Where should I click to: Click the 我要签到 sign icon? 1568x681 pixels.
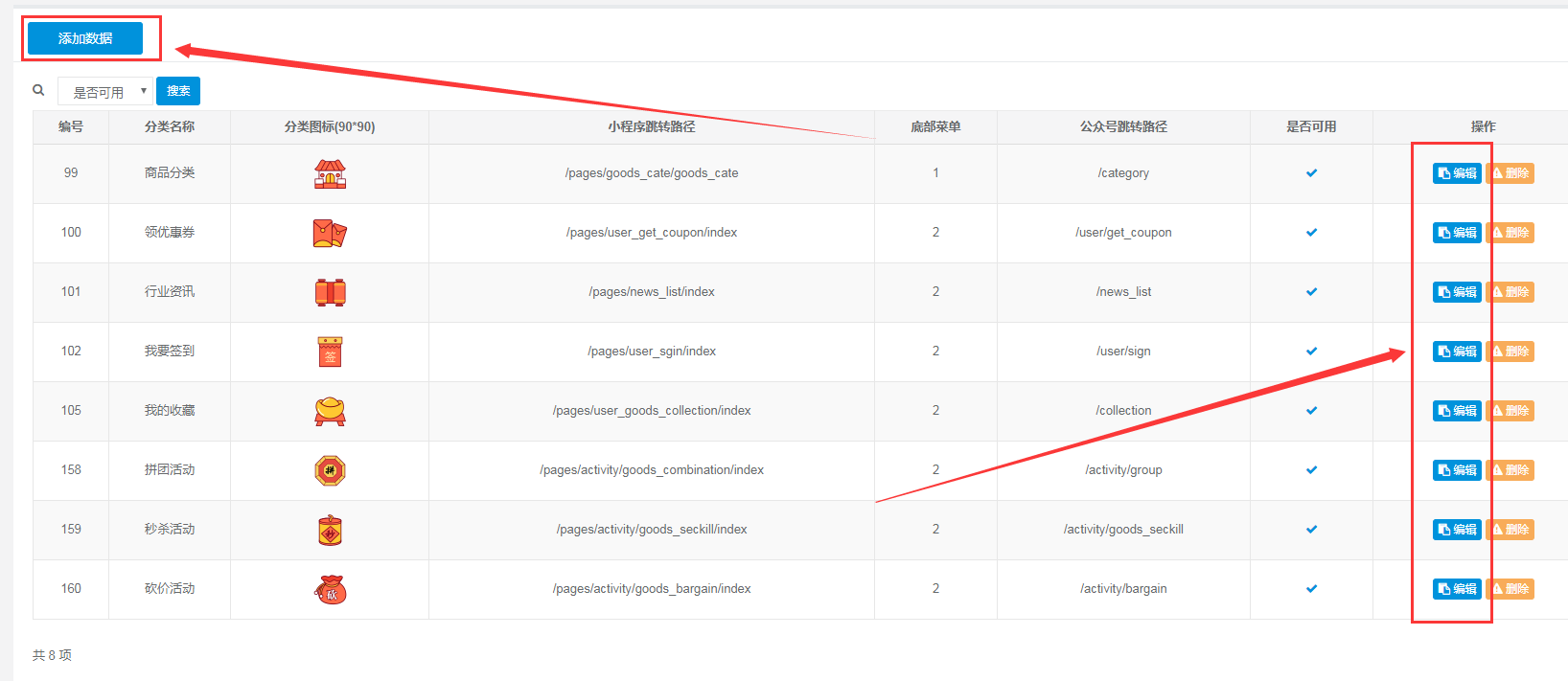(x=330, y=352)
